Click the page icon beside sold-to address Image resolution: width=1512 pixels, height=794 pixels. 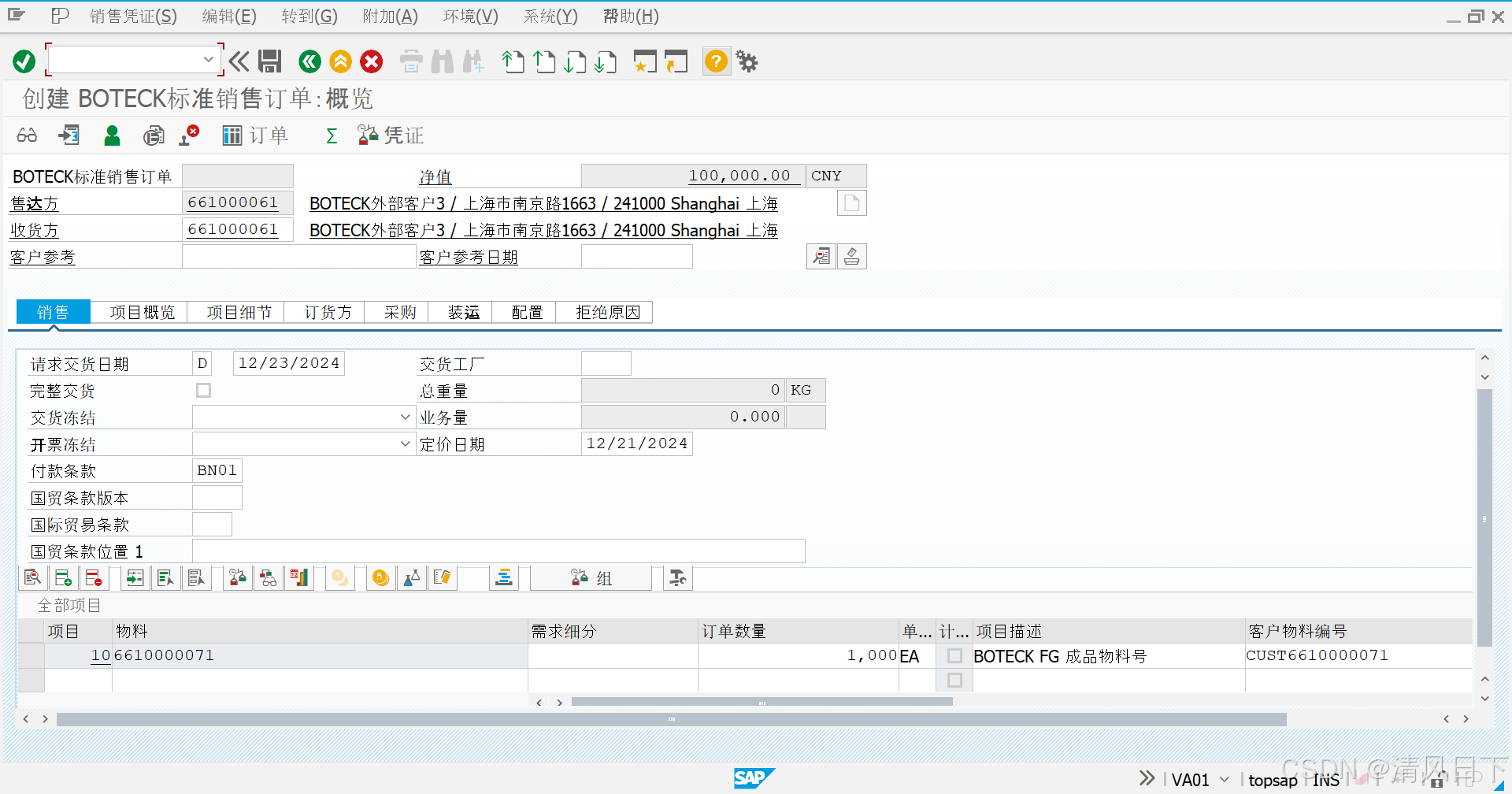point(851,203)
